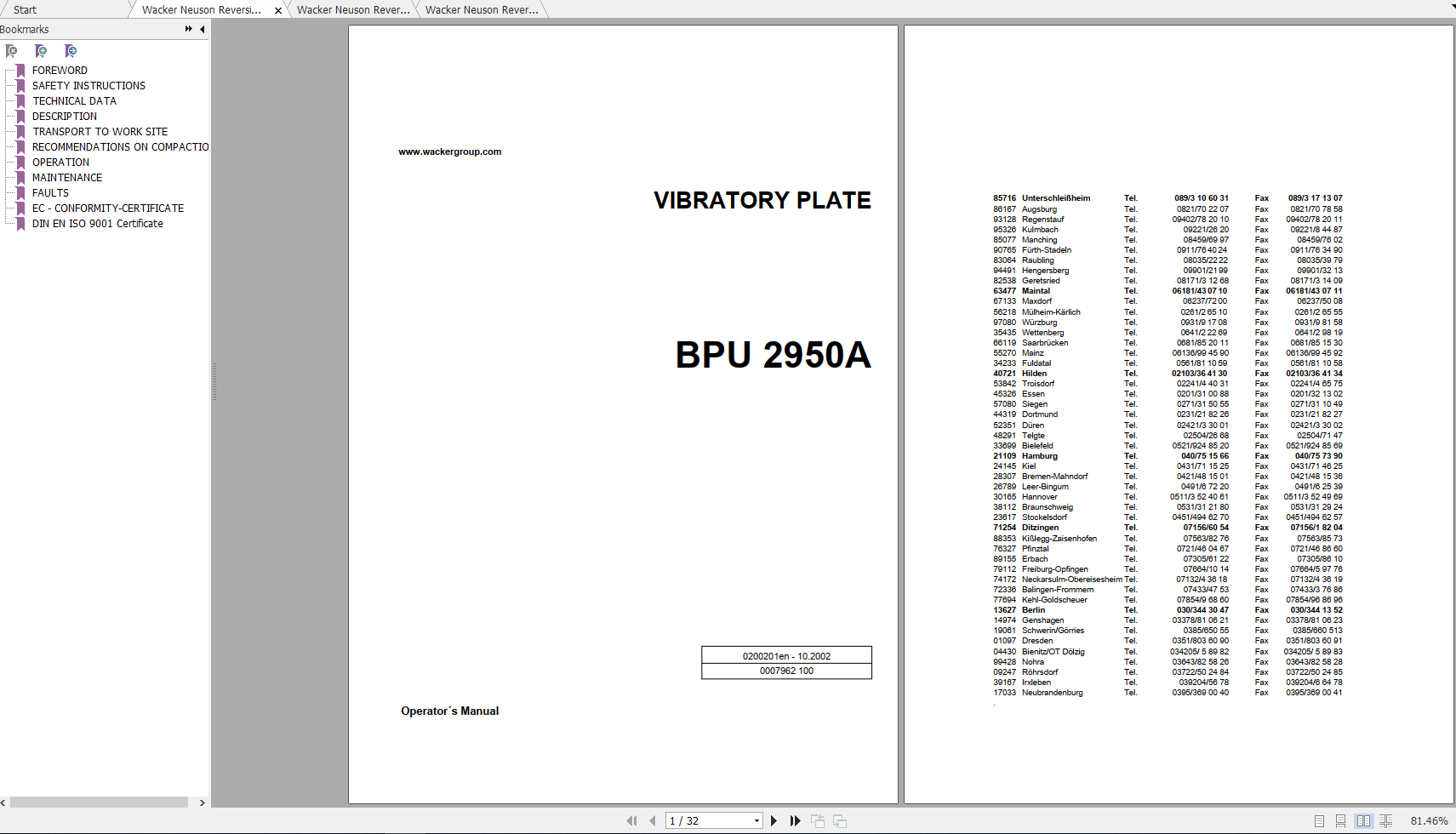Open DIN EN ISO 9001 Certificate bookmark
This screenshot has height=834, width=1456.
click(98, 224)
